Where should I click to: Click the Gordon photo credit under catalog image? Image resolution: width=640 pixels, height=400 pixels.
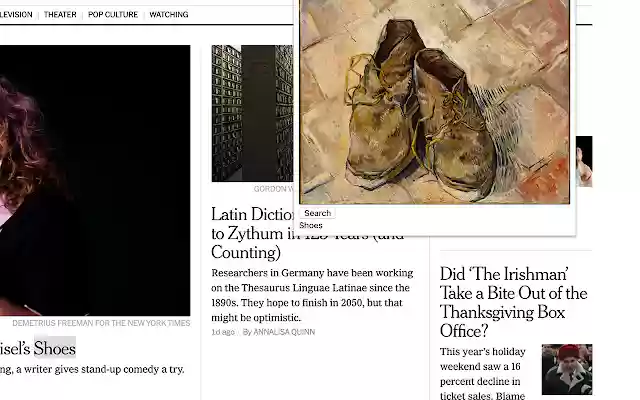coord(273,189)
